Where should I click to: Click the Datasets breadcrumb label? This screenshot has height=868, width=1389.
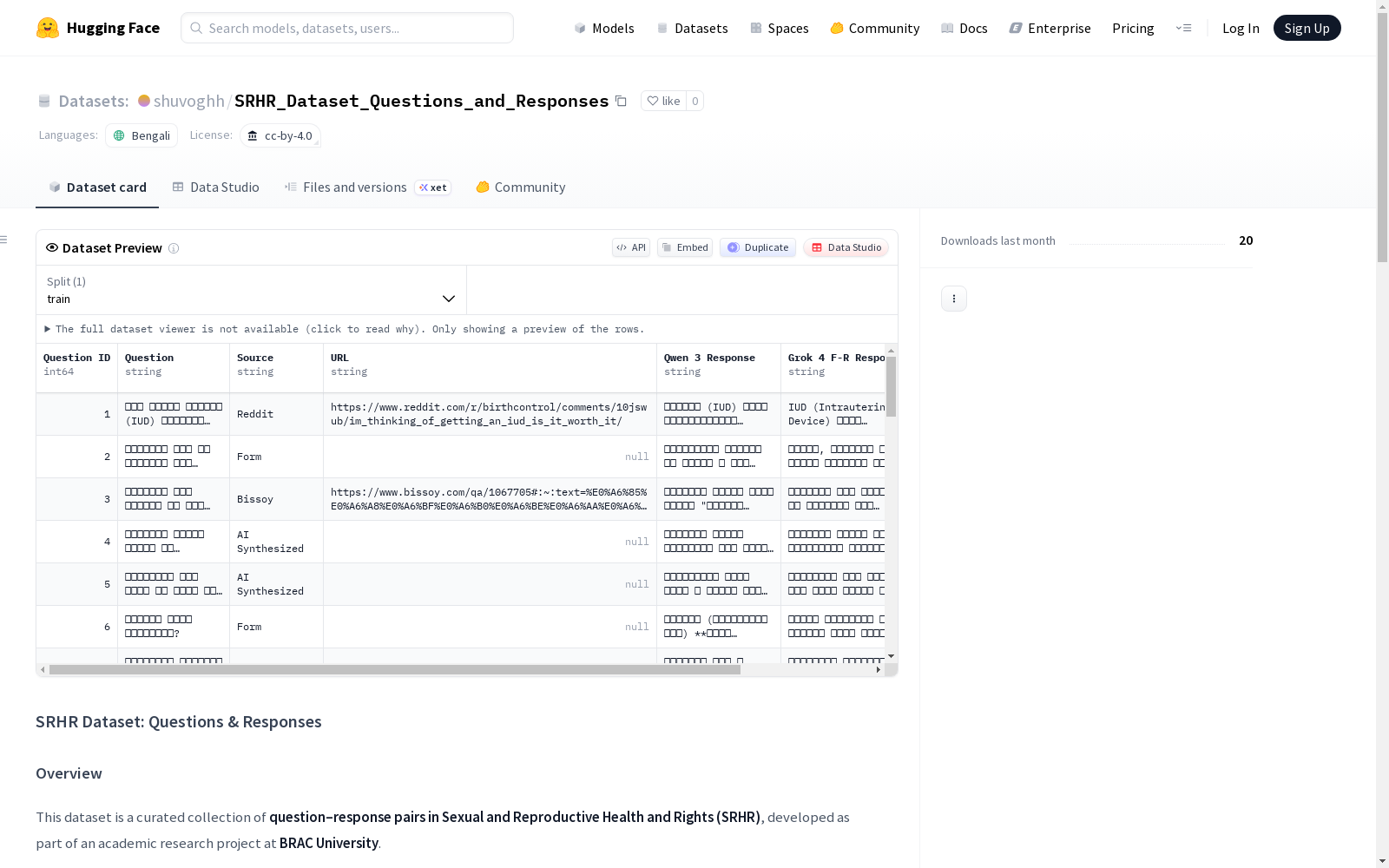tap(94, 101)
